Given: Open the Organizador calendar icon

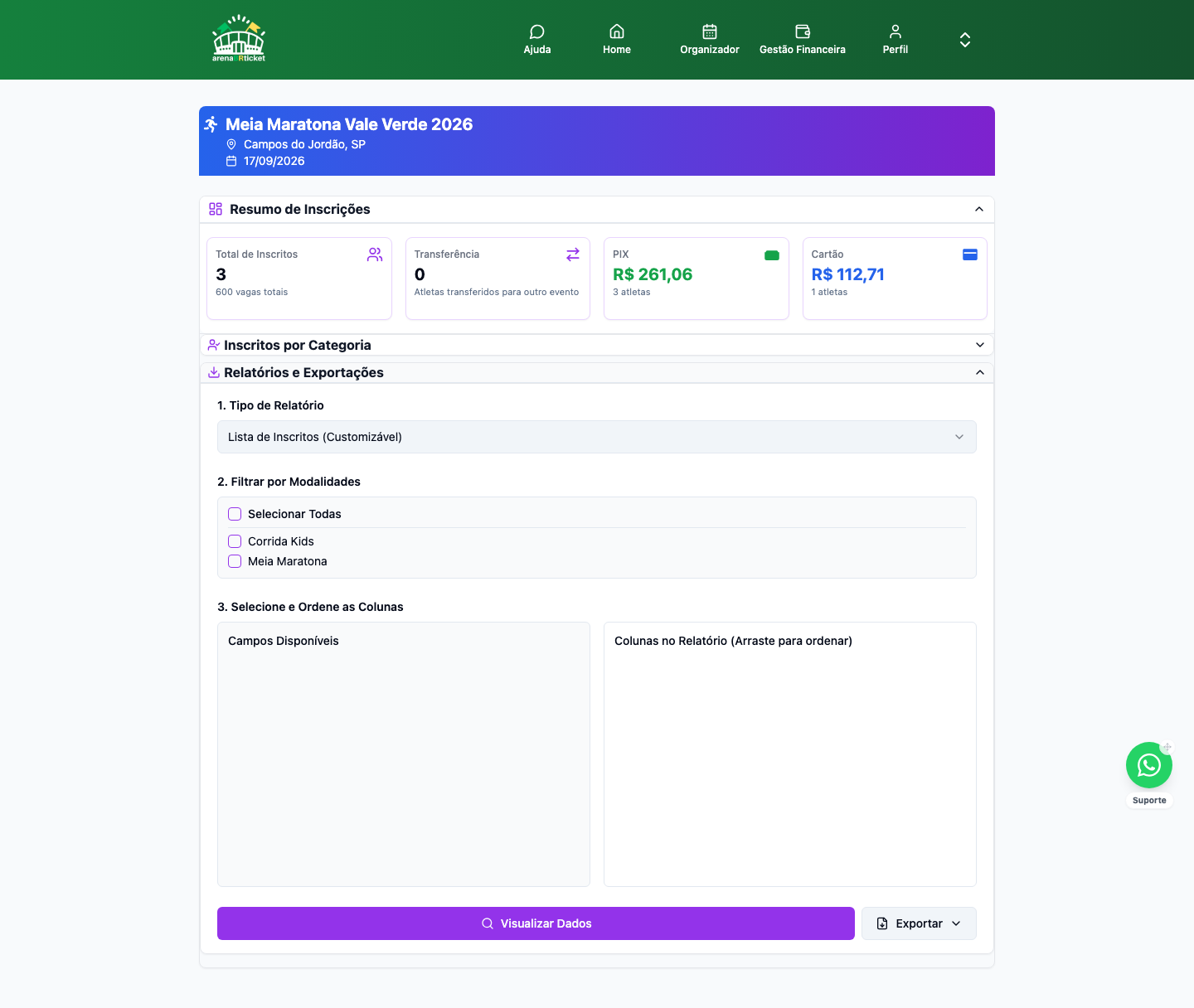Looking at the screenshot, I should tap(710, 31).
